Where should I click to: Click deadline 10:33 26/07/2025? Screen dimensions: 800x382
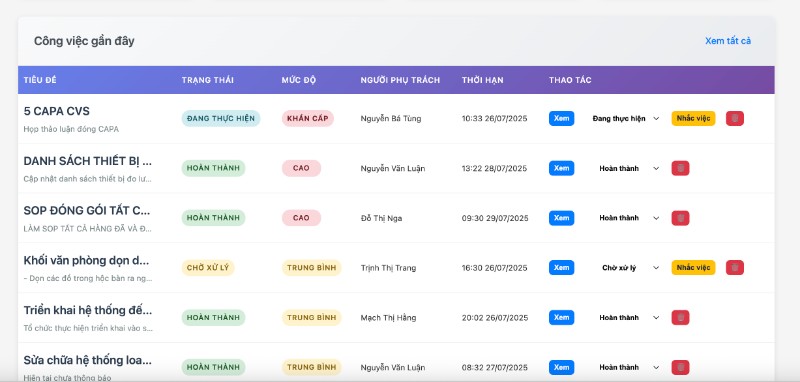point(494,118)
